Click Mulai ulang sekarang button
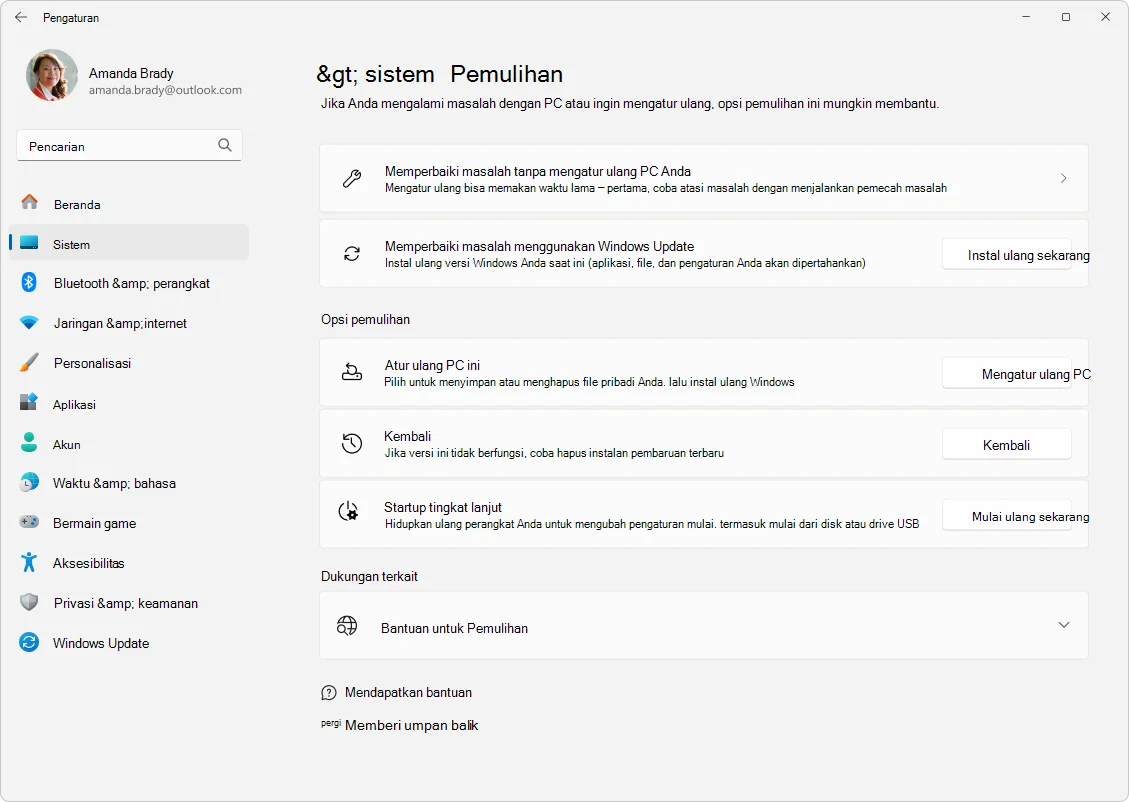1129x802 pixels. (1007, 516)
